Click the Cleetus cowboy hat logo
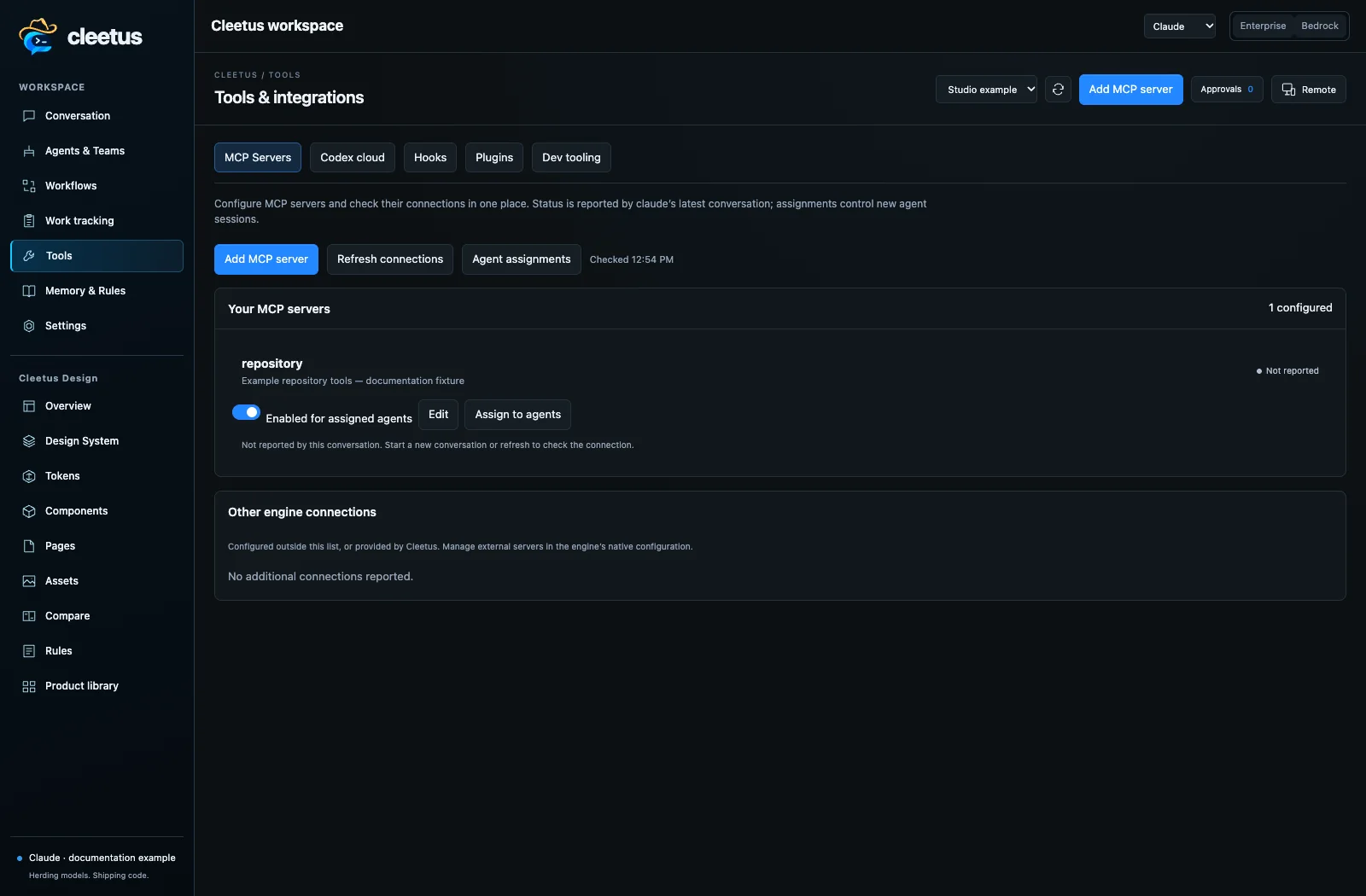This screenshot has height=896, width=1366. [38, 36]
